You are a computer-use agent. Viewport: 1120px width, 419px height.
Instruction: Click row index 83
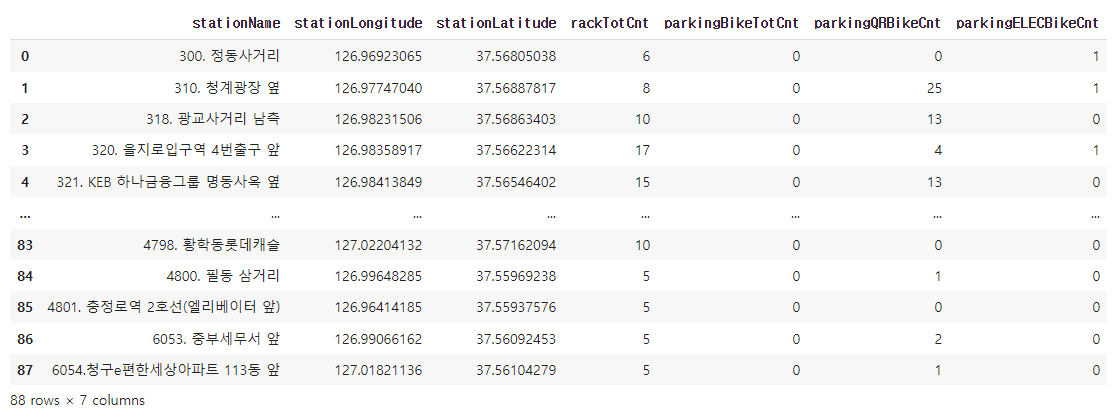tap(25, 245)
